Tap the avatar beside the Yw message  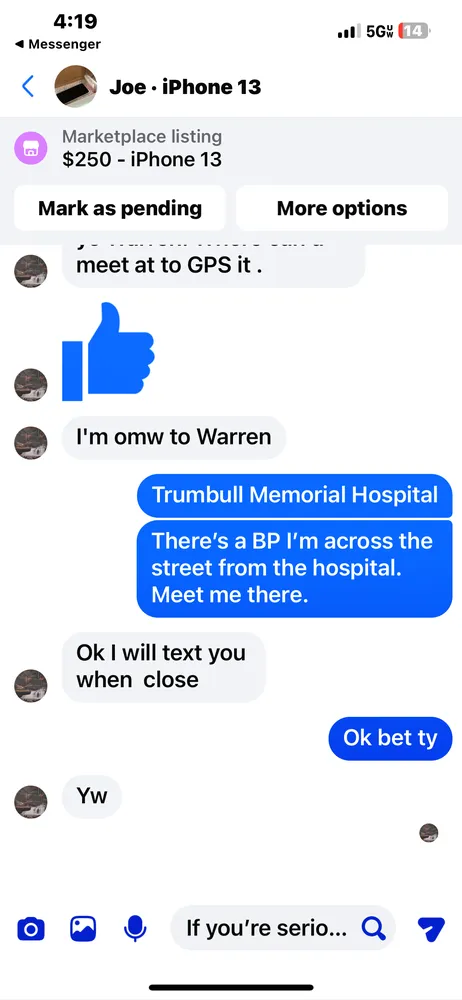coord(31,802)
